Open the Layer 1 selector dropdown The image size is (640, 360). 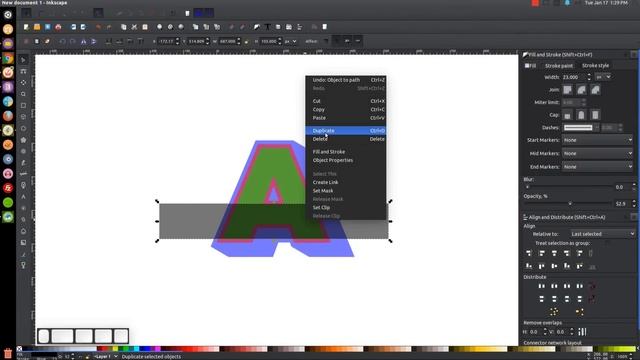pyautogui.click(x=105, y=356)
